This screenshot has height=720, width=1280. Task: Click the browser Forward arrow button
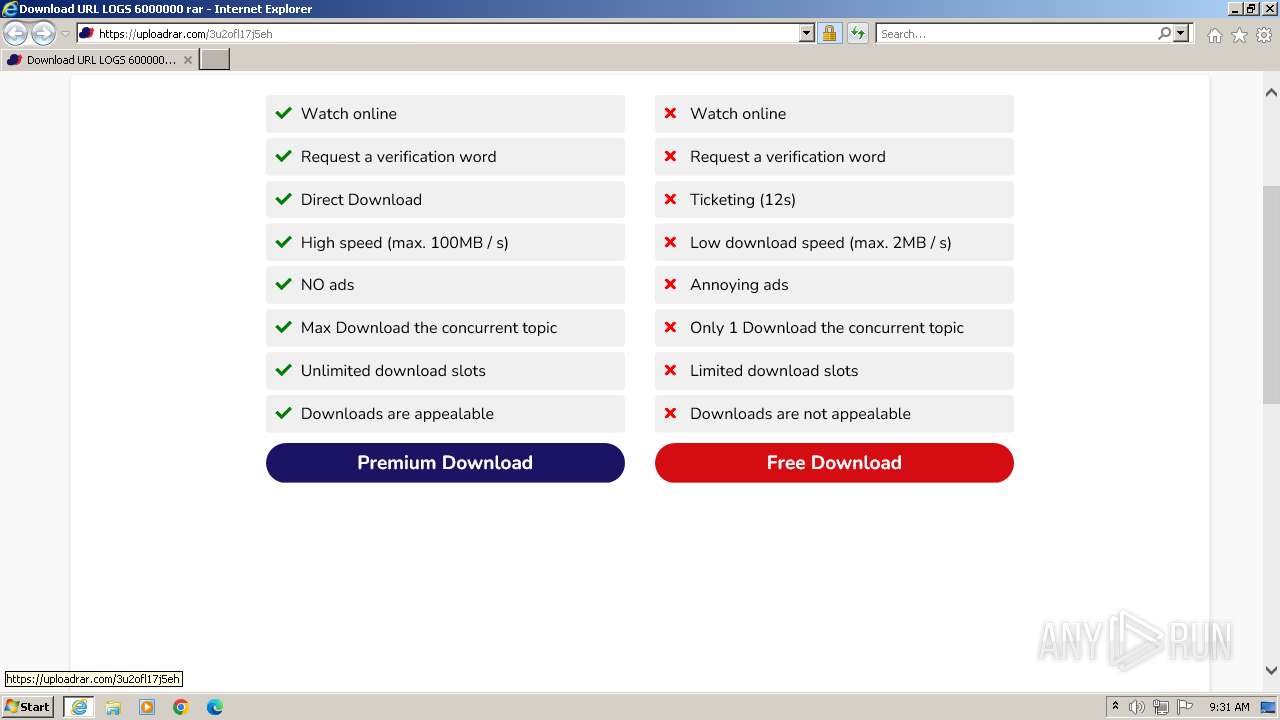click(43, 34)
